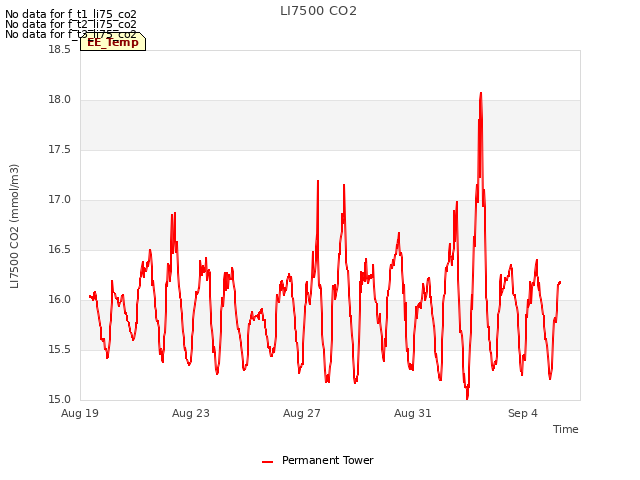Click the highest CO2 peak above 18.0
The width and height of the screenshot is (640, 480).
point(481,94)
